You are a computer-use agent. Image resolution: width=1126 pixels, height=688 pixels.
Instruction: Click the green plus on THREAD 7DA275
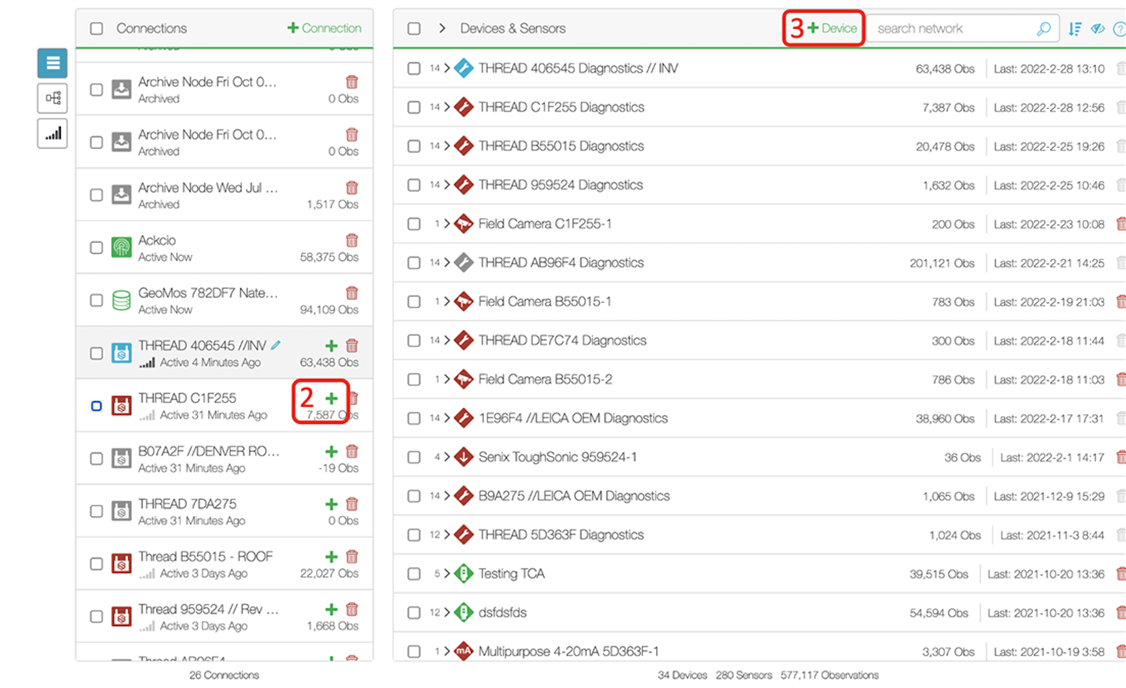pyautogui.click(x=331, y=504)
